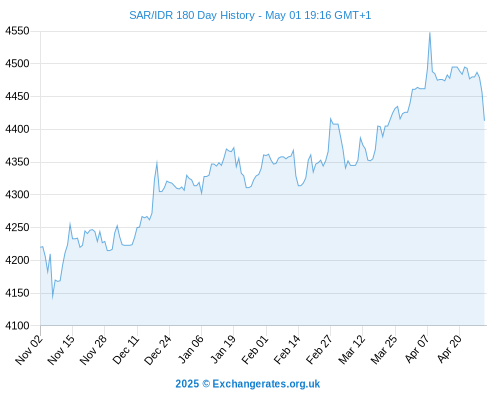495x400 pixels.
Task: Click the 4100 y-axis label
Action: coord(17,326)
